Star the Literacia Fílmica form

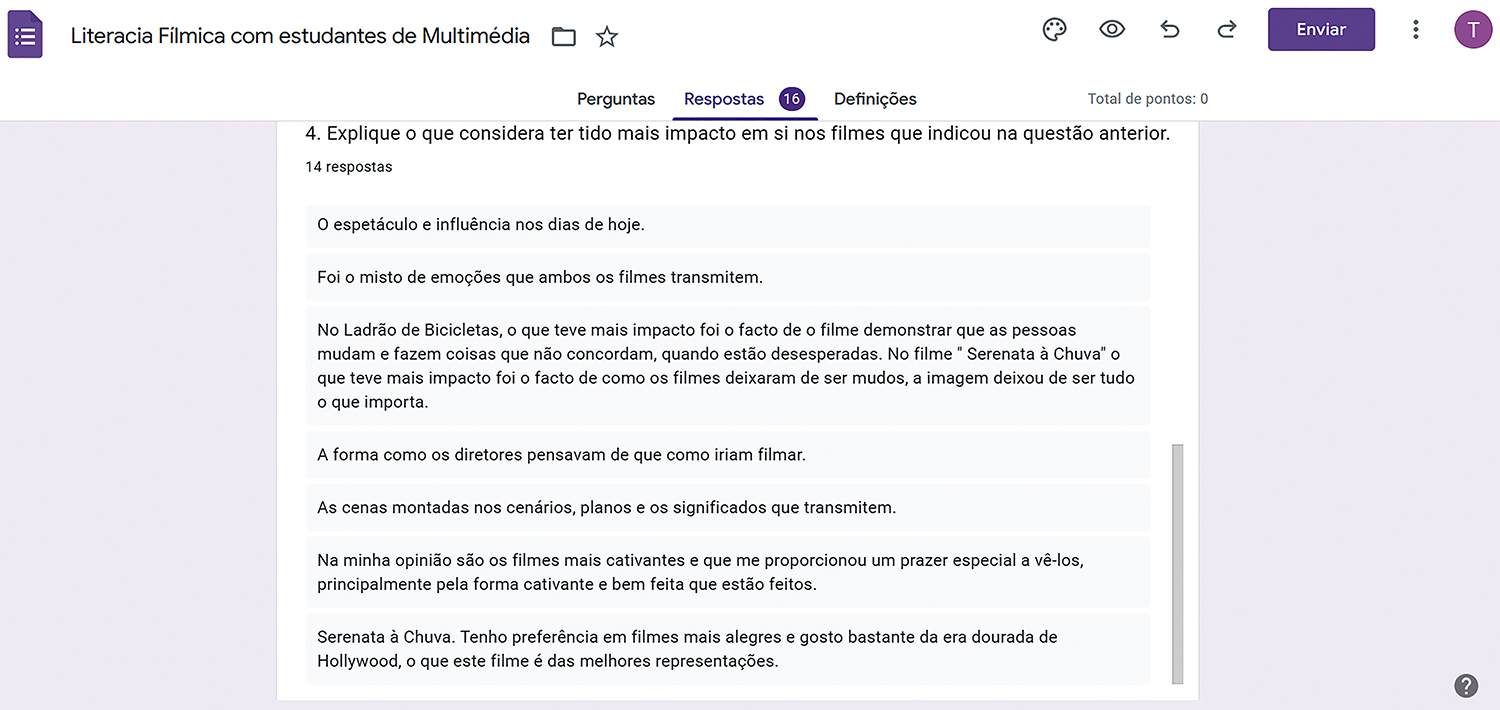(x=607, y=37)
